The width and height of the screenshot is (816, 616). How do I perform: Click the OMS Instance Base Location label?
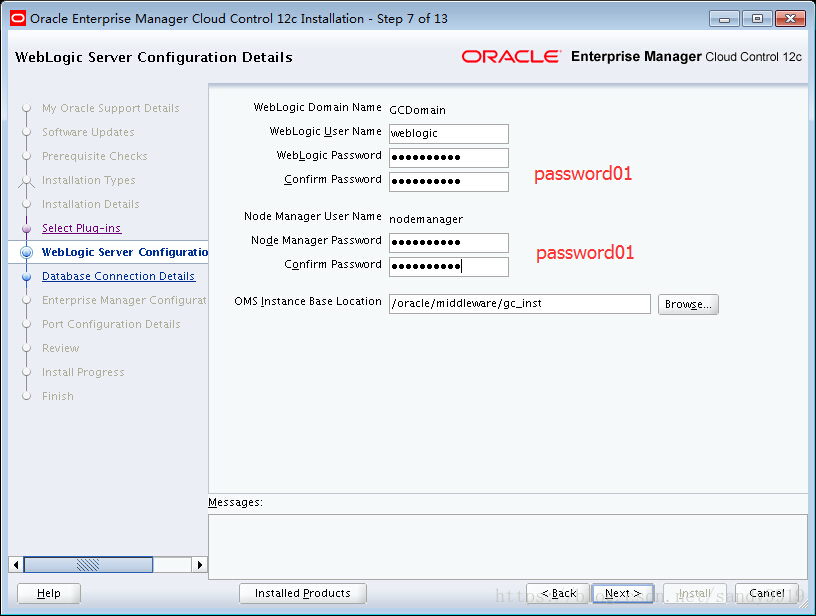point(308,301)
